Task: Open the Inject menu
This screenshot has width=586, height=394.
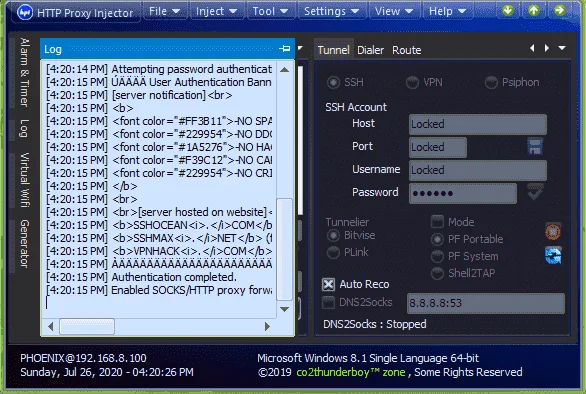Action: (217, 11)
